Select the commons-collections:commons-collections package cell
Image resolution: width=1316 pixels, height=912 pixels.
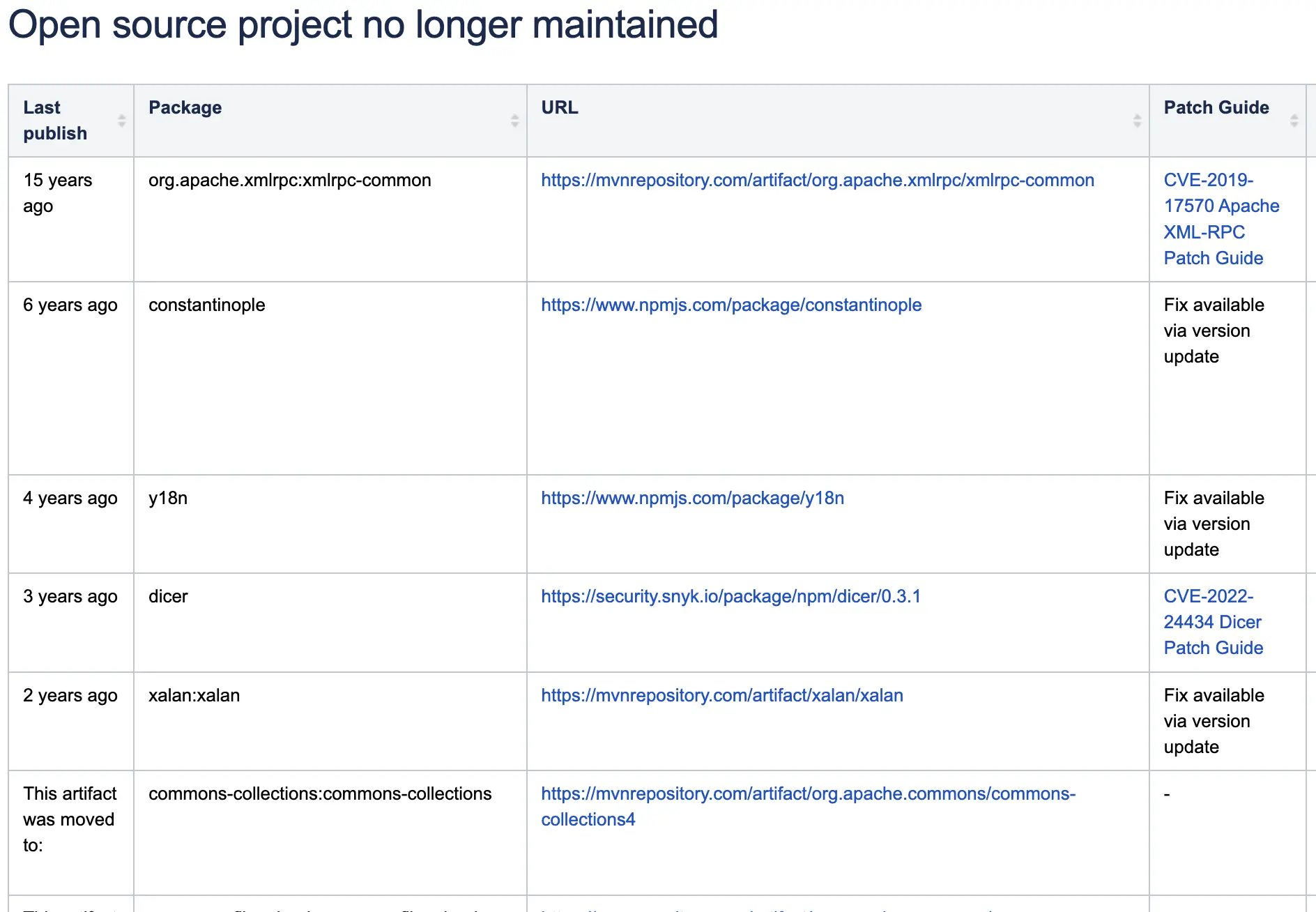[x=330, y=833]
